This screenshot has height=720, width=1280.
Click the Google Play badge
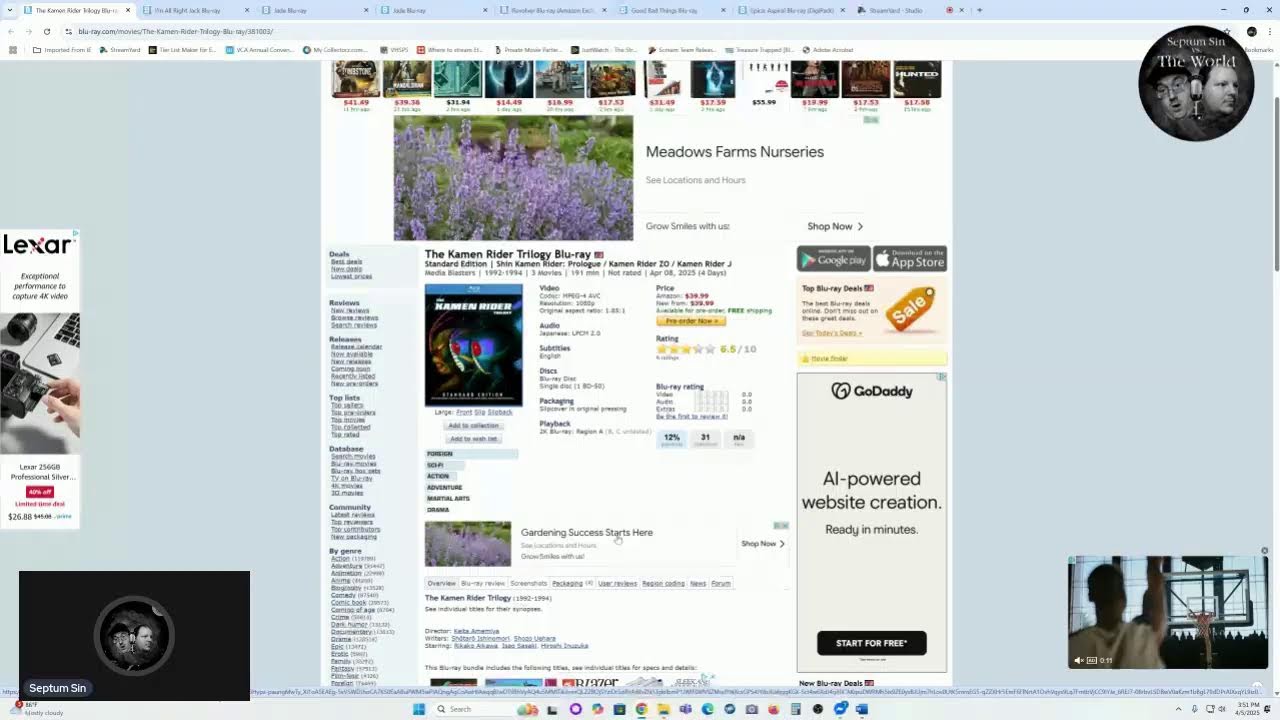coord(833,259)
